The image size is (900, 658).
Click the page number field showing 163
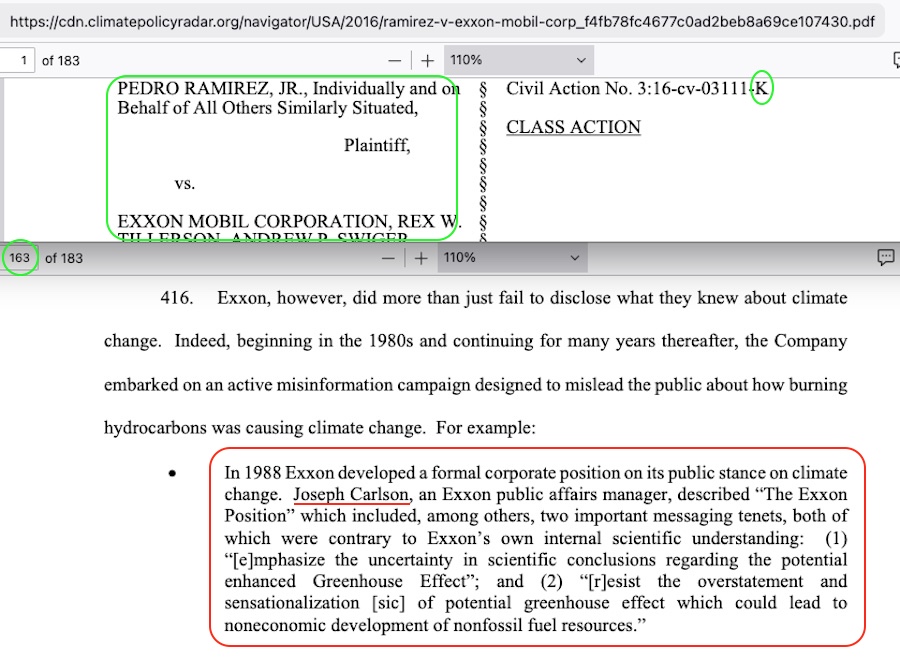click(x=20, y=258)
